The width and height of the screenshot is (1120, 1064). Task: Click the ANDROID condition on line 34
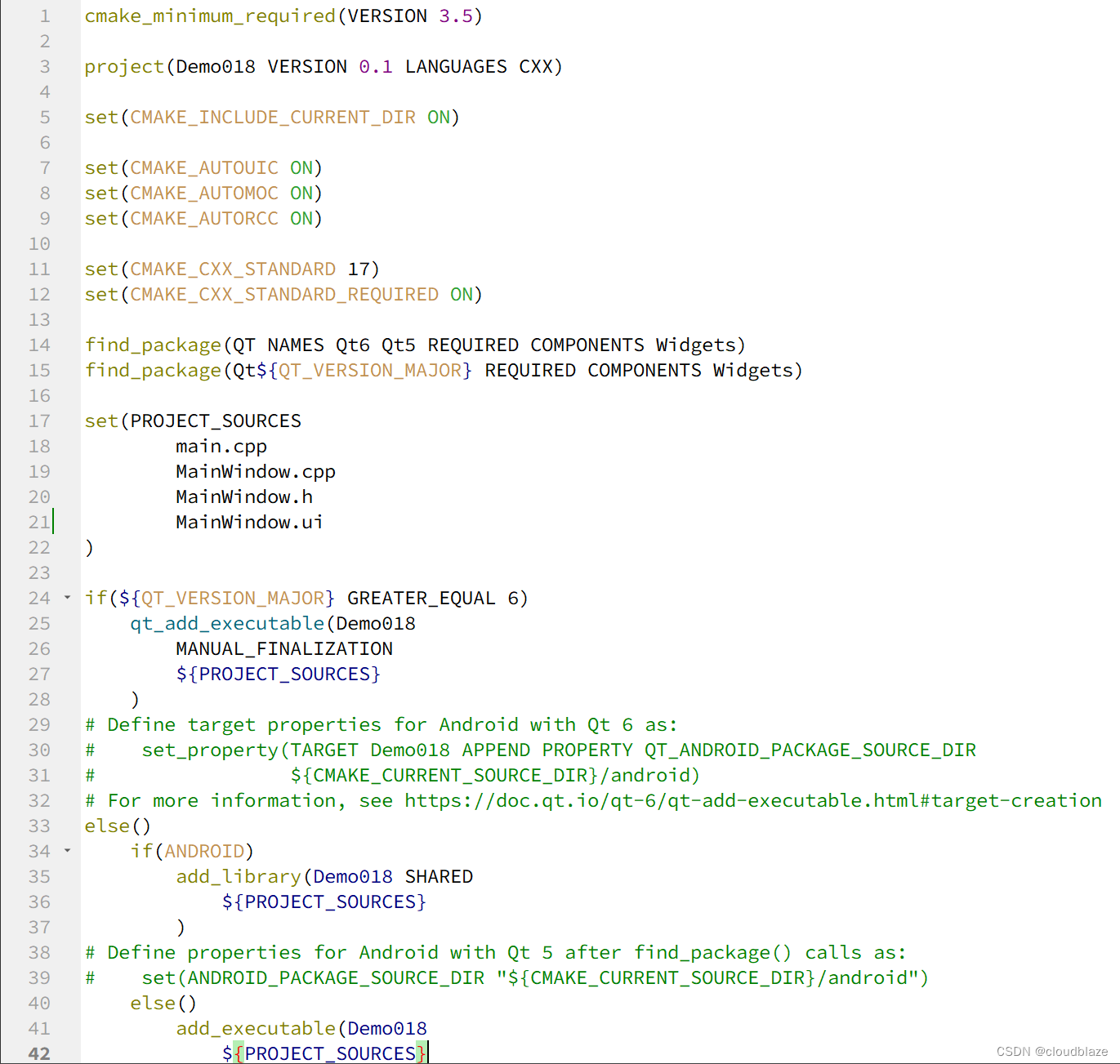[204, 852]
